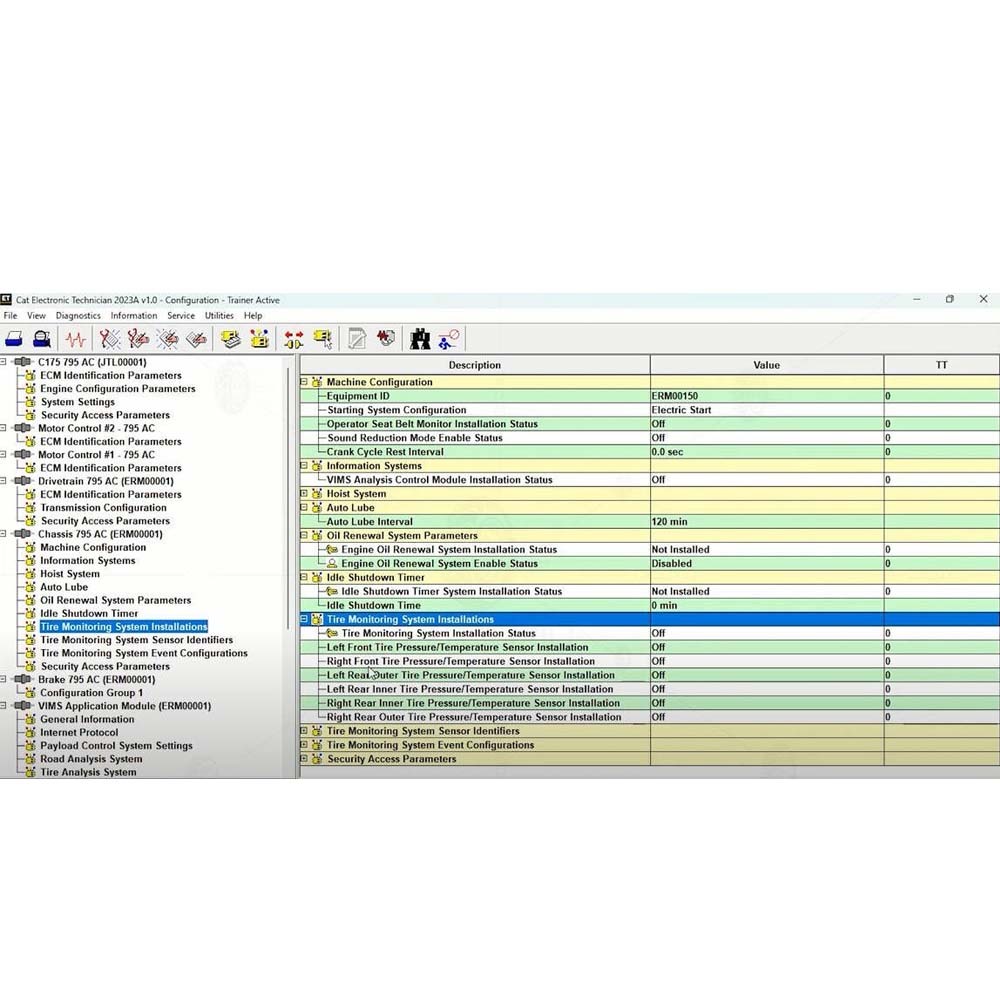The image size is (1000, 1000).
Task: Open Logged Event Codes toolbar icon
Action: pyautogui.click(x=196, y=339)
